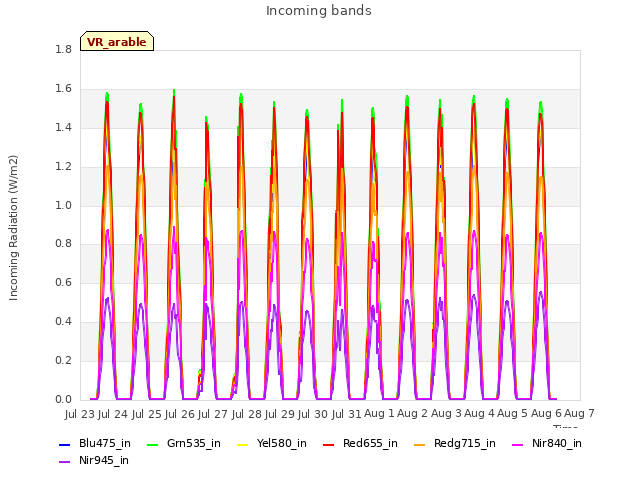
Task: Toggle Blu475_in legend entry
Action: tap(95, 443)
